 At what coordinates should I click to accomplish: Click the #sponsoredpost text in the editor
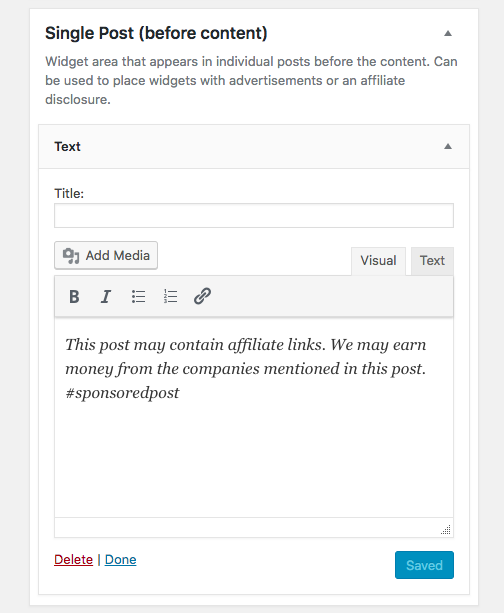pos(122,393)
